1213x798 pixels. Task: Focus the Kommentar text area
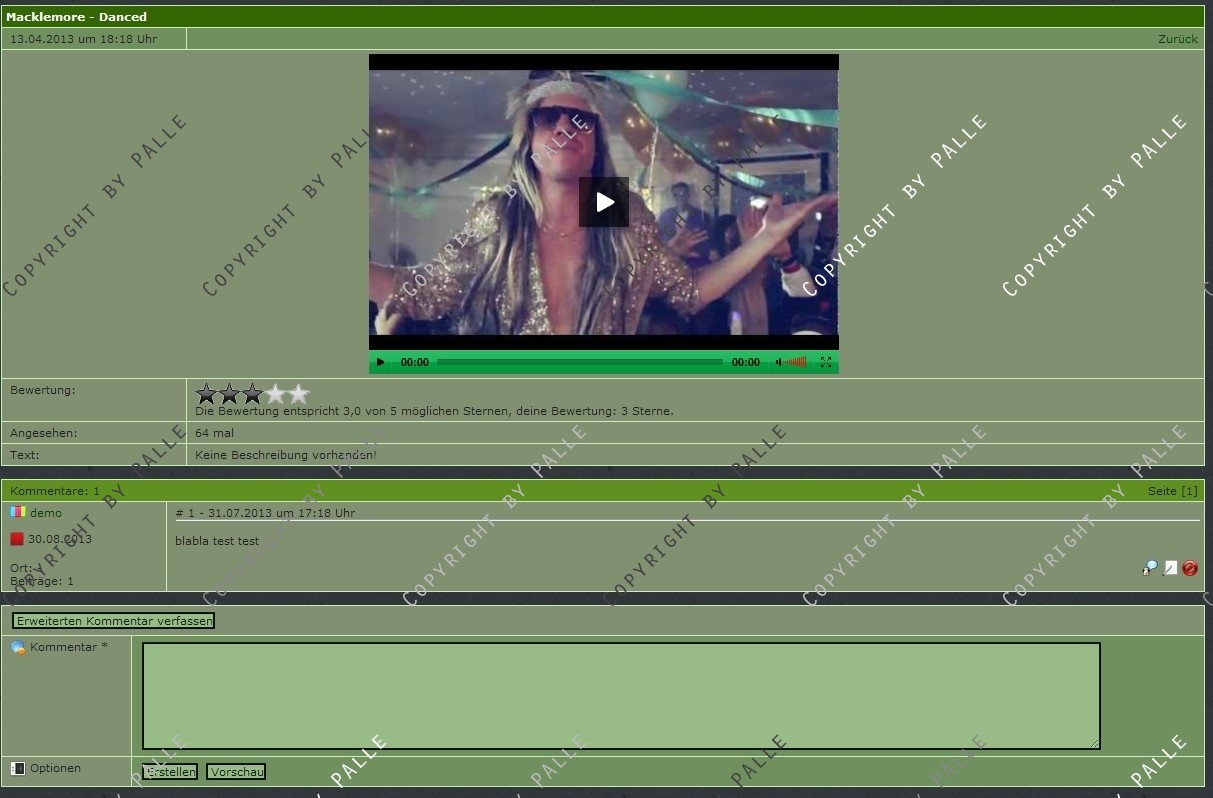pyautogui.click(x=621, y=696)
